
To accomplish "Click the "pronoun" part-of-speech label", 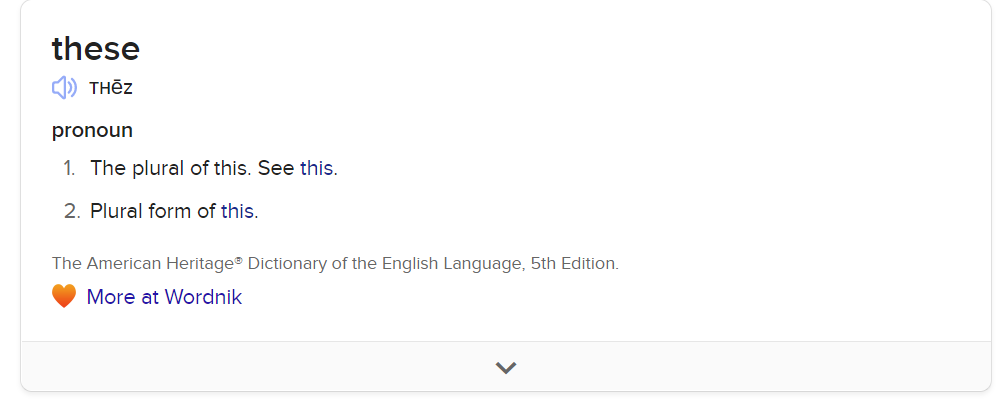I will pyautogui.click(x=92, y=130).
